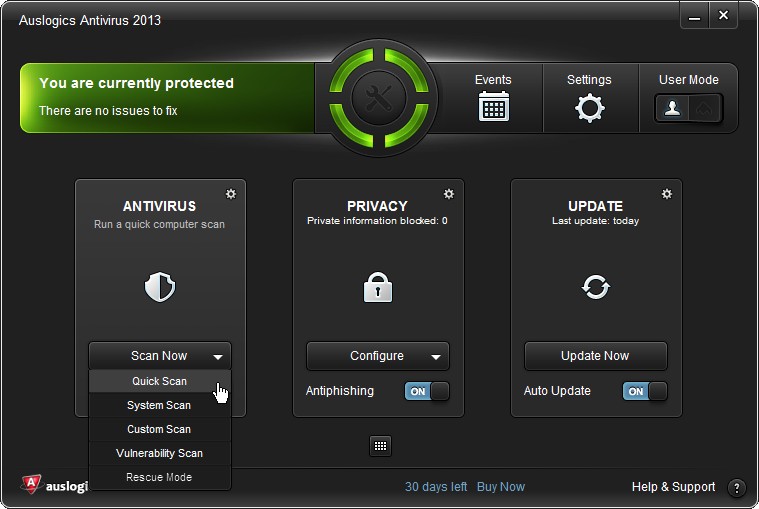Close the Auslogics Antivirus window
759x509 pixels.
[x=723, y=16]
